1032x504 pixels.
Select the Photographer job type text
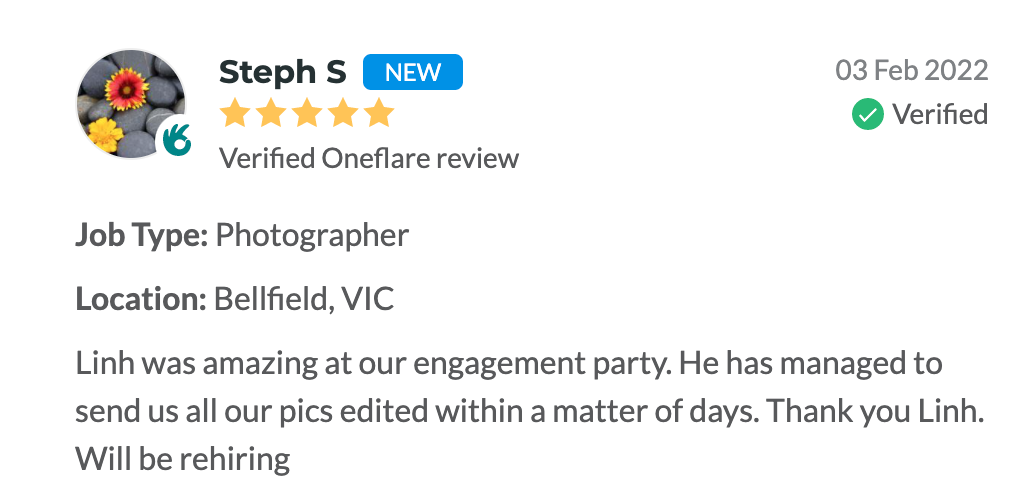(x=312, y=235)
